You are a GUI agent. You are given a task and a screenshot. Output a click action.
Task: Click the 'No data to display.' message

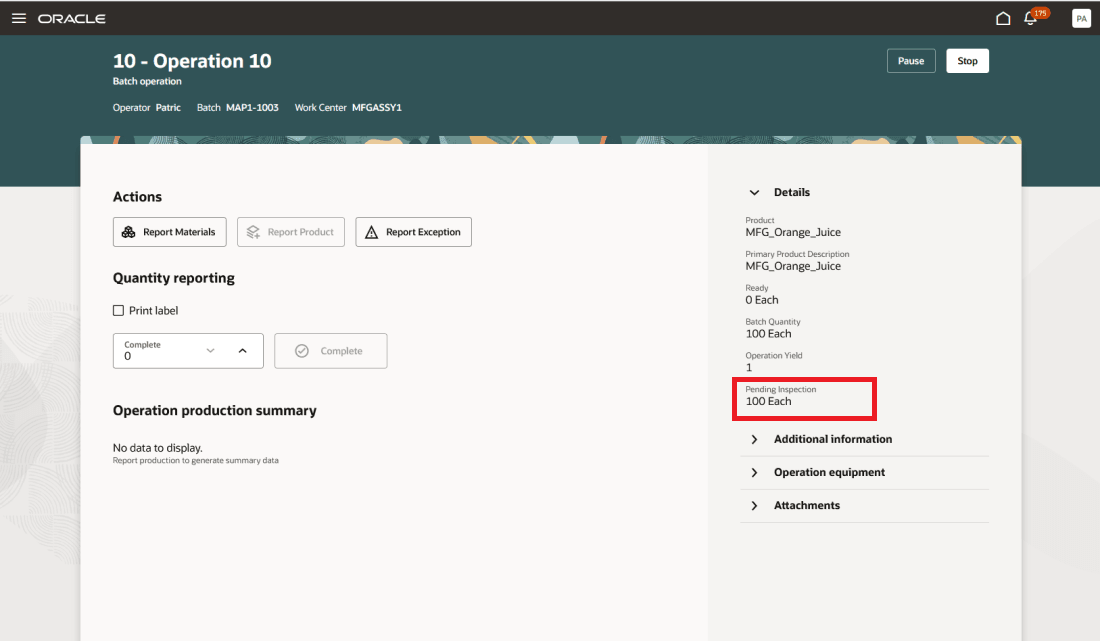pyautogui.click(x=158, y=447)
